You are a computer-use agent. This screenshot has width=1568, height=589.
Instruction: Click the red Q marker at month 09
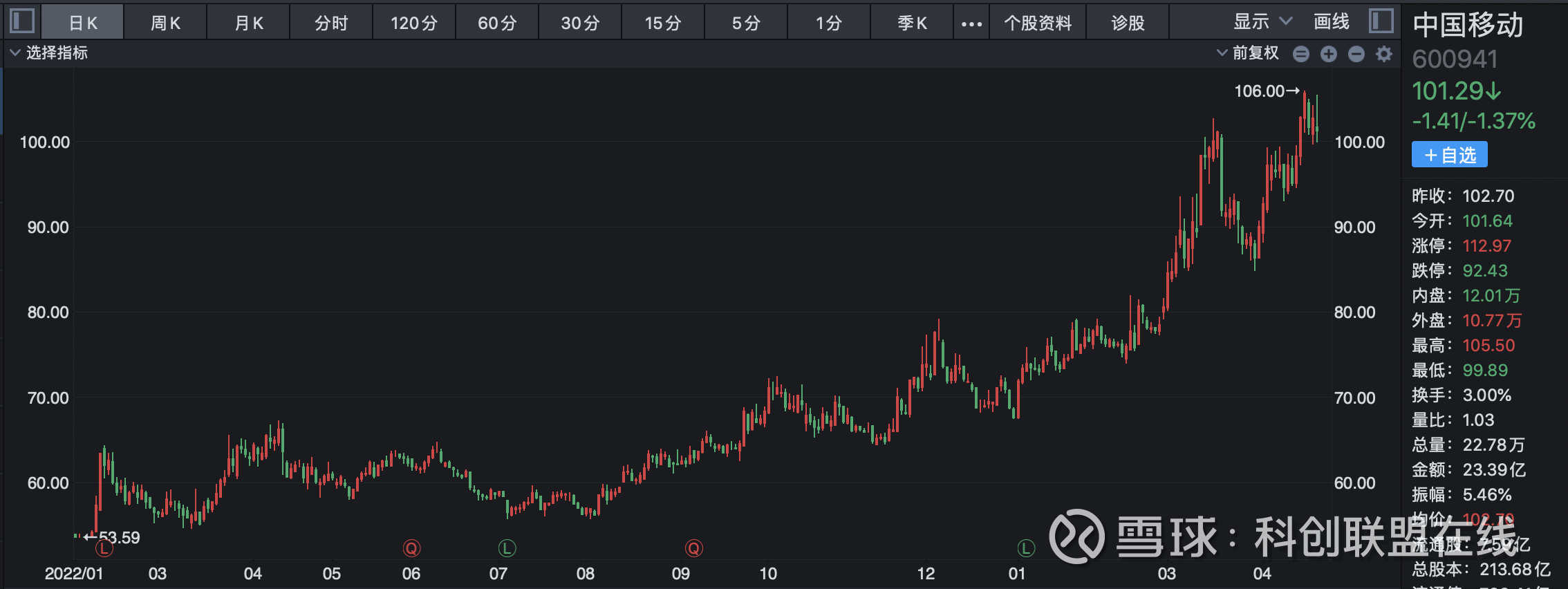[x=693, y=549]
